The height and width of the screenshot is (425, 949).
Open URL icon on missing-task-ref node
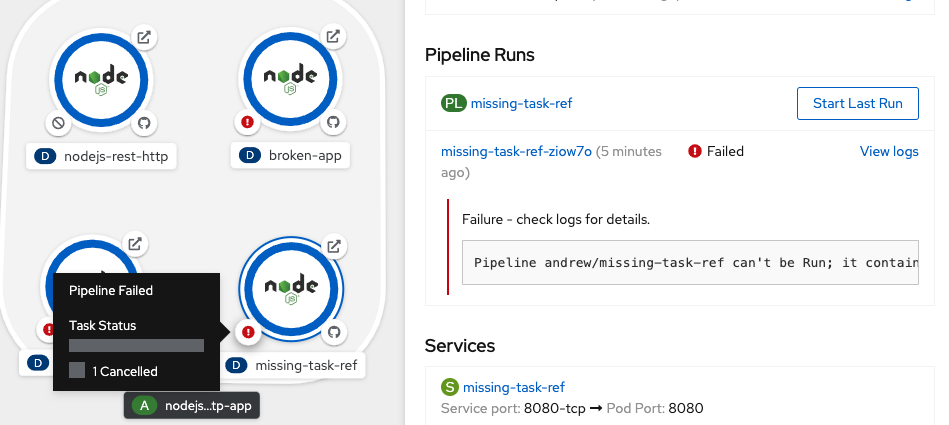pos(336,246)
